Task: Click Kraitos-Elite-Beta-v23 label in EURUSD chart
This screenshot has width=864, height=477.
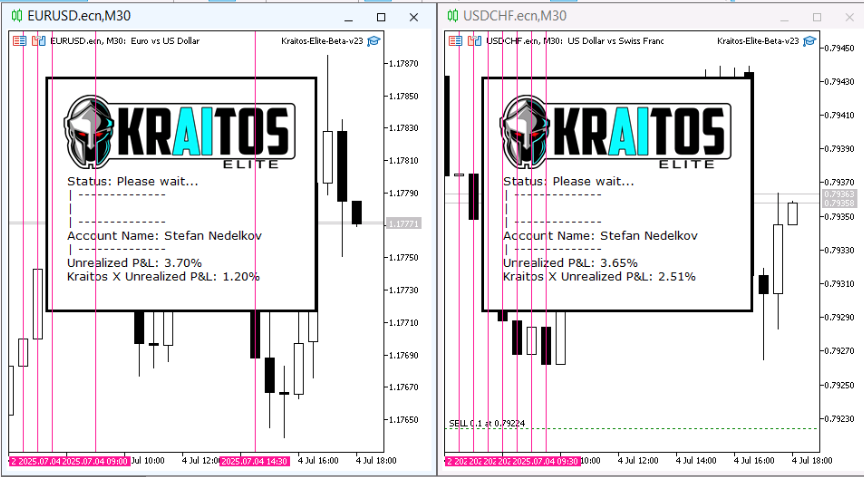Action: tap(322, 41)
